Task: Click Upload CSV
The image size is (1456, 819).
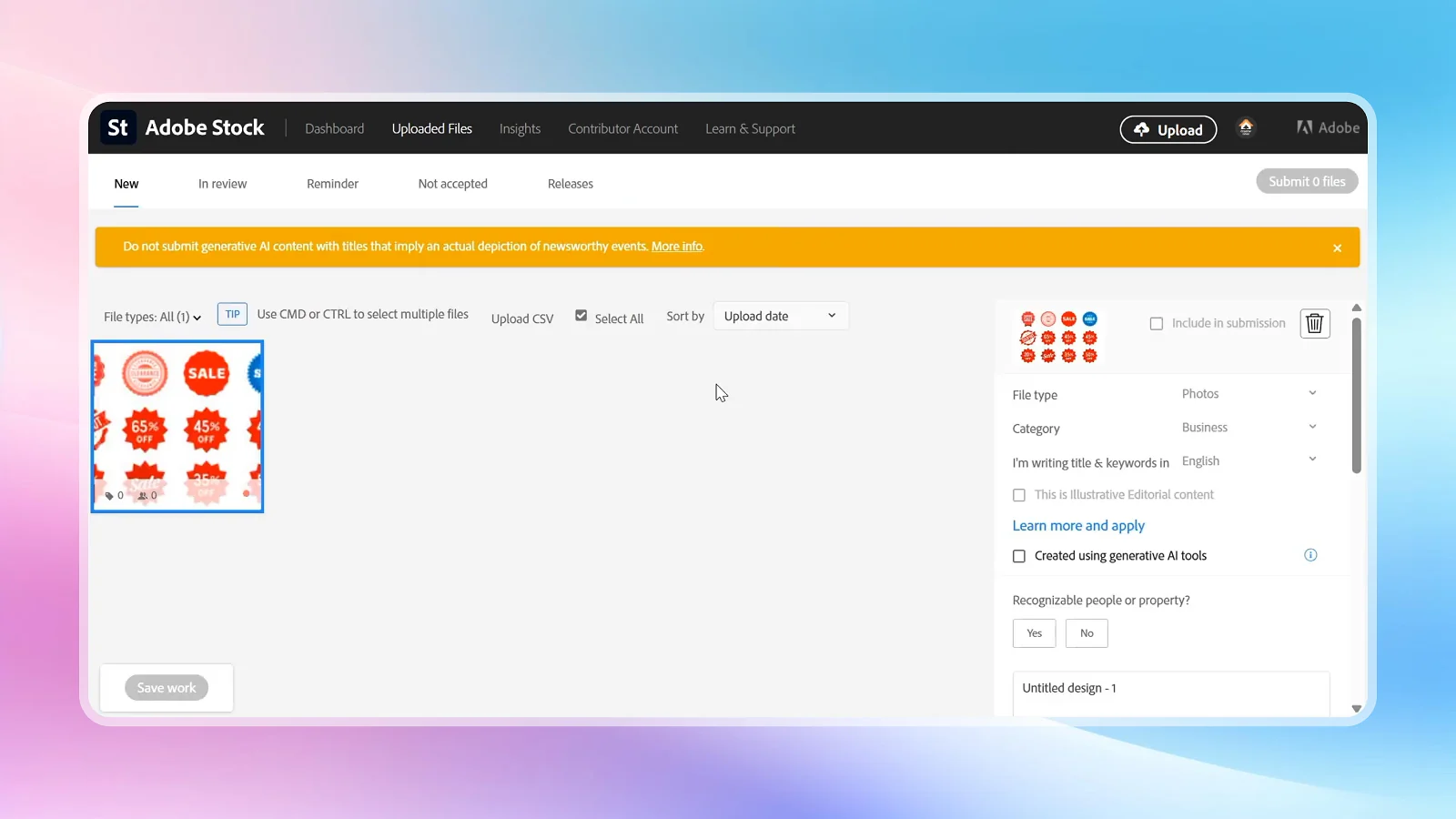Action: (522, 318)
